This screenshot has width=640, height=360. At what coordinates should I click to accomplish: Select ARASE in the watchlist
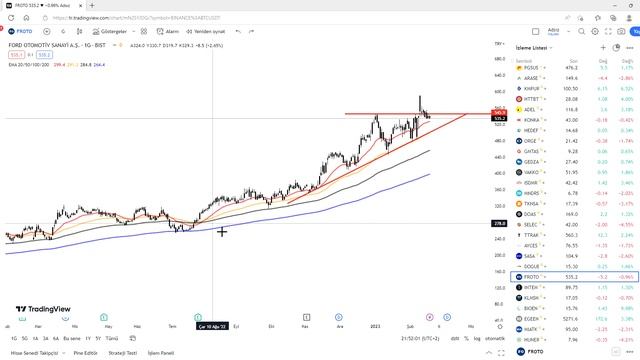[575, 78]
